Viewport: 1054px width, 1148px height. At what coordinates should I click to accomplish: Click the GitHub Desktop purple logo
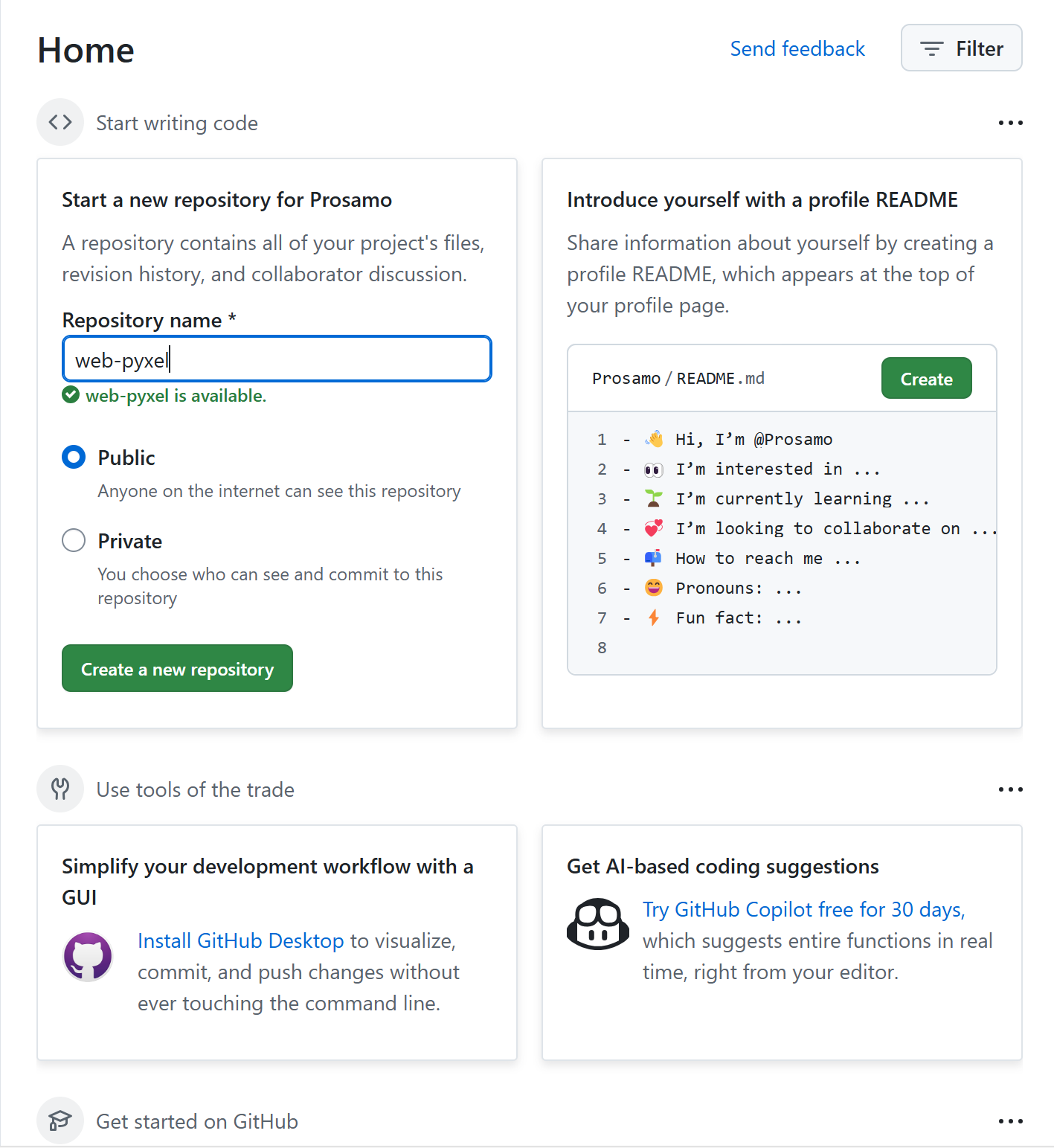tap(88, 957)
